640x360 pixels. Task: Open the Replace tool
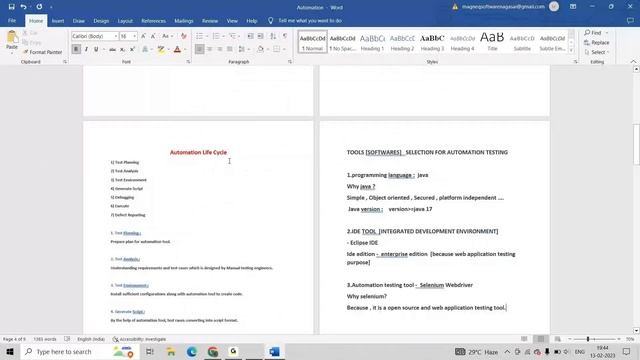tap(596, 42)
